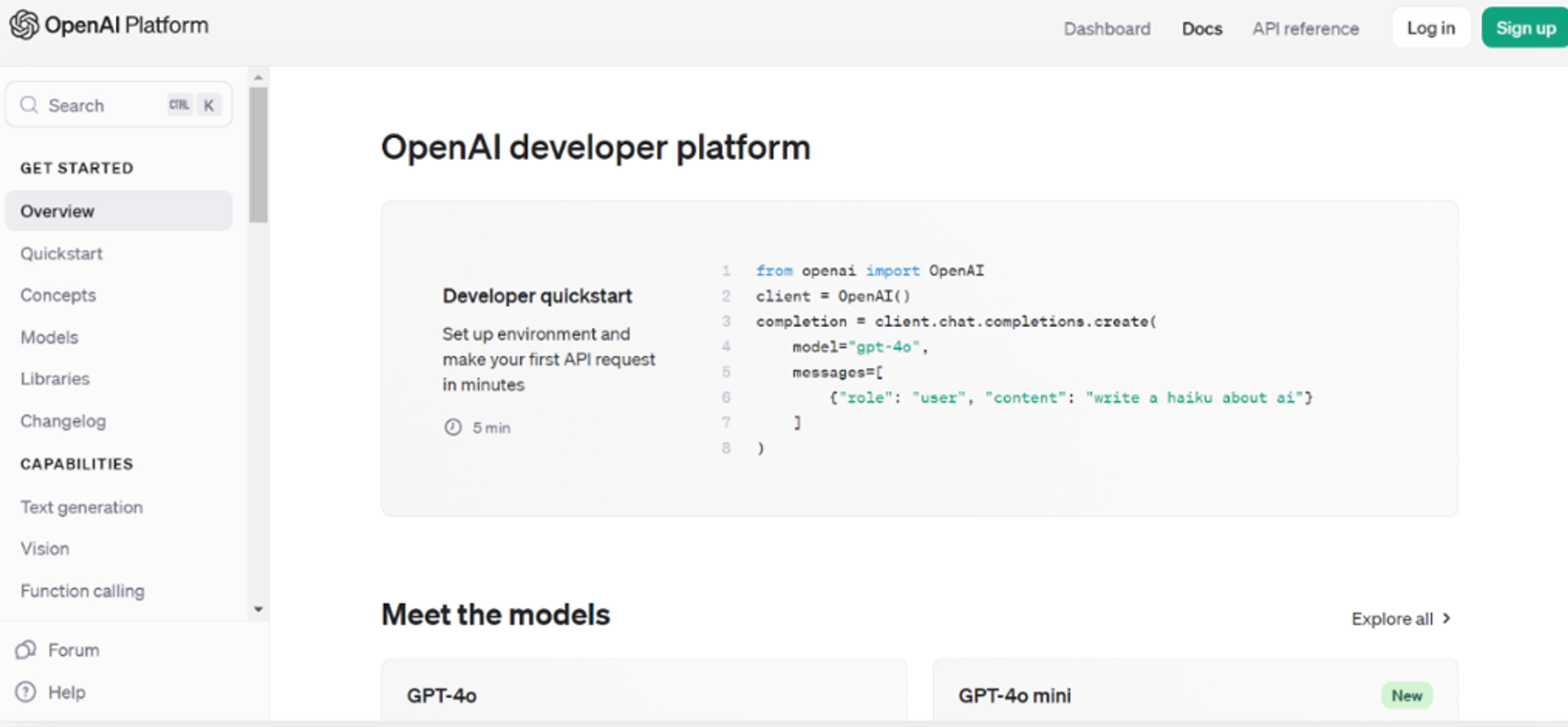Viewport: 1568px width, 727px height.
Task: Click the OpenAI logo icon
Action: pos(24,25)
